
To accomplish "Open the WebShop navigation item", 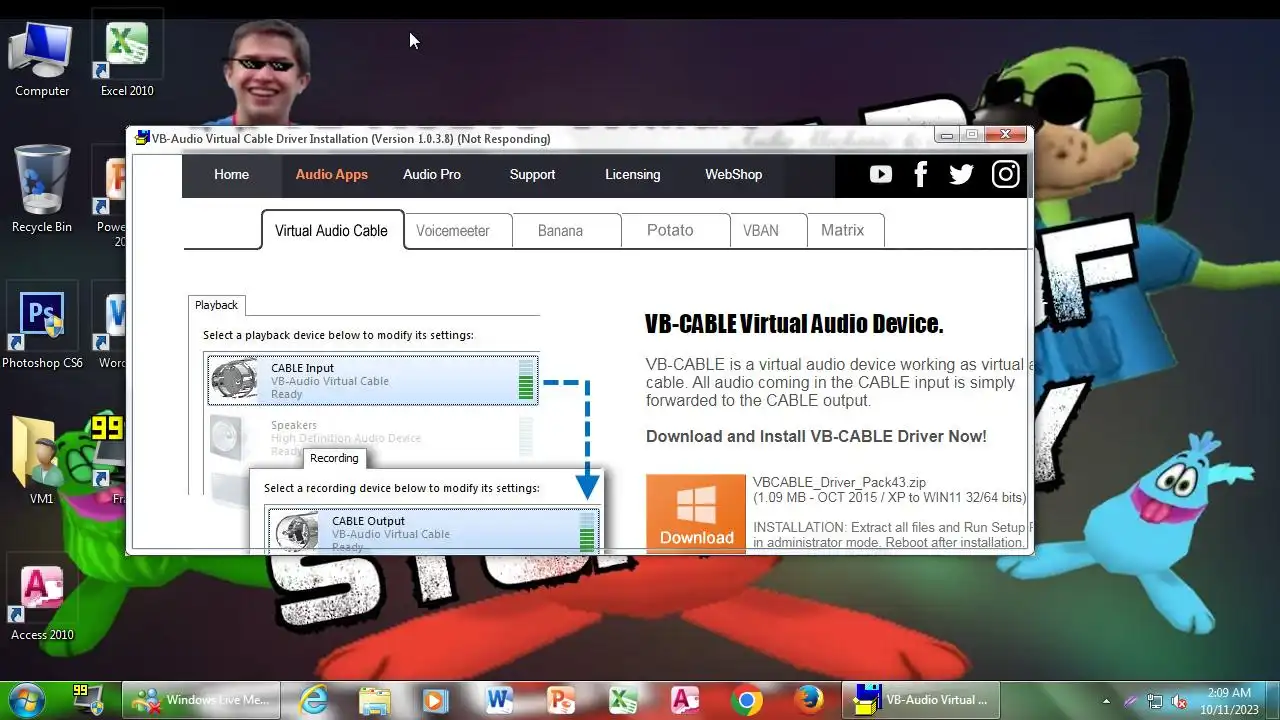I will pyautogui.click(x=733, y=174).
